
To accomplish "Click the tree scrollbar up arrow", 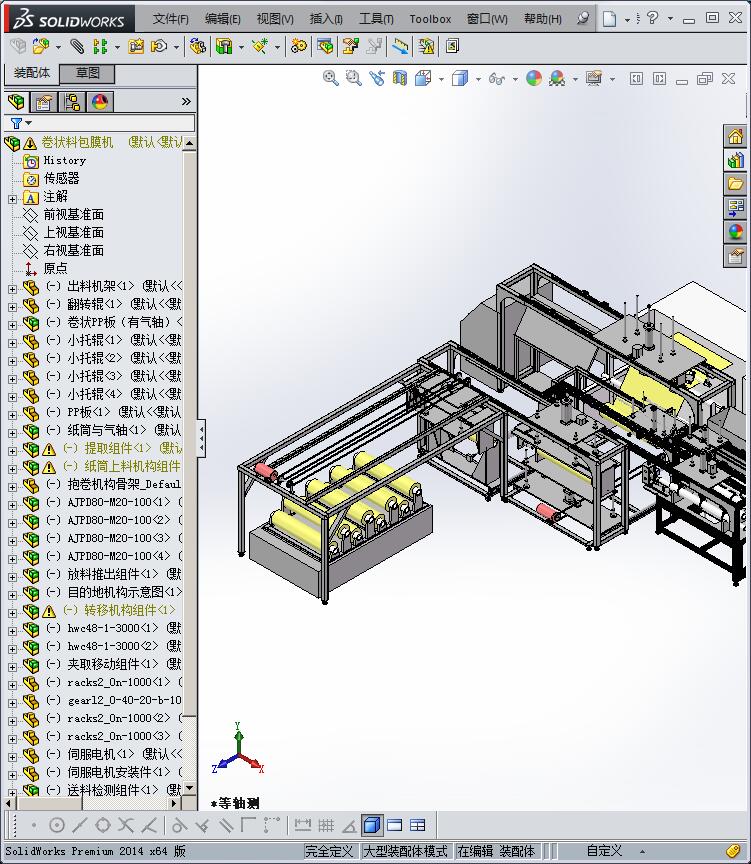I will point(190,143).
